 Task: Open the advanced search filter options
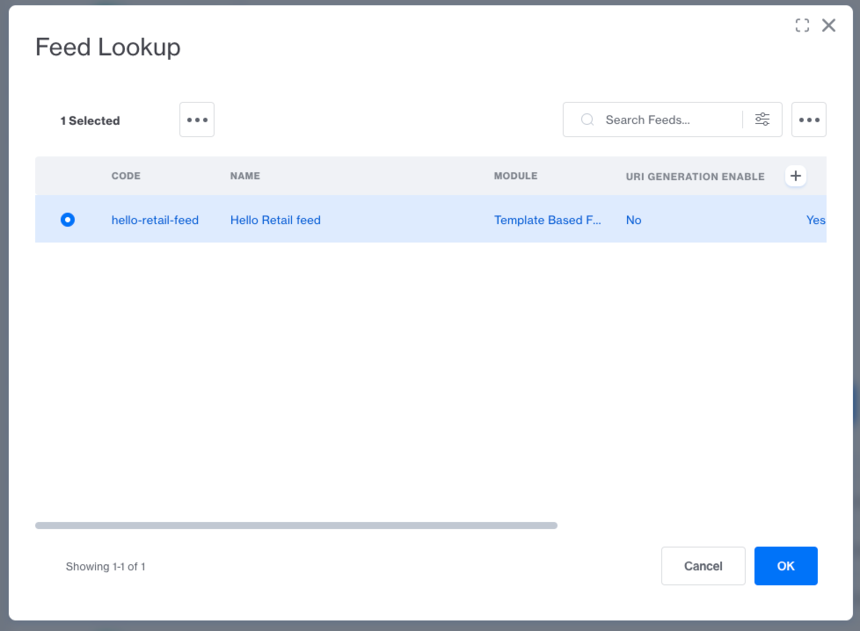762,120
